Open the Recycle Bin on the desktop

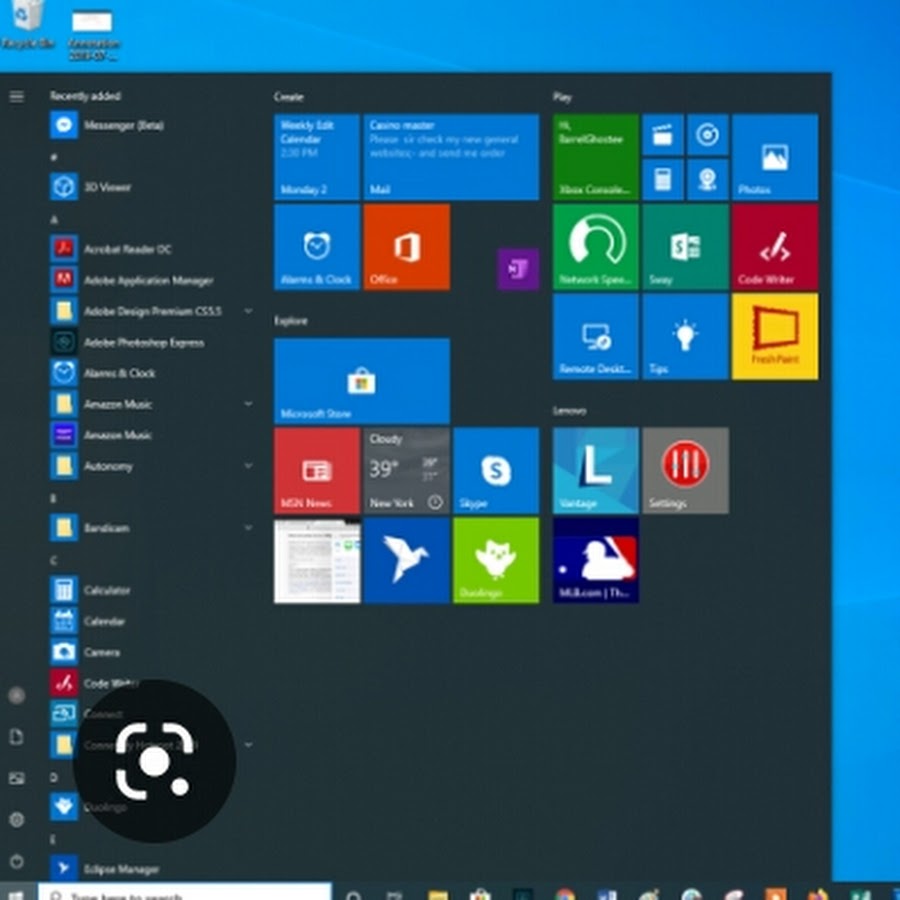click(x=26, y=24)
